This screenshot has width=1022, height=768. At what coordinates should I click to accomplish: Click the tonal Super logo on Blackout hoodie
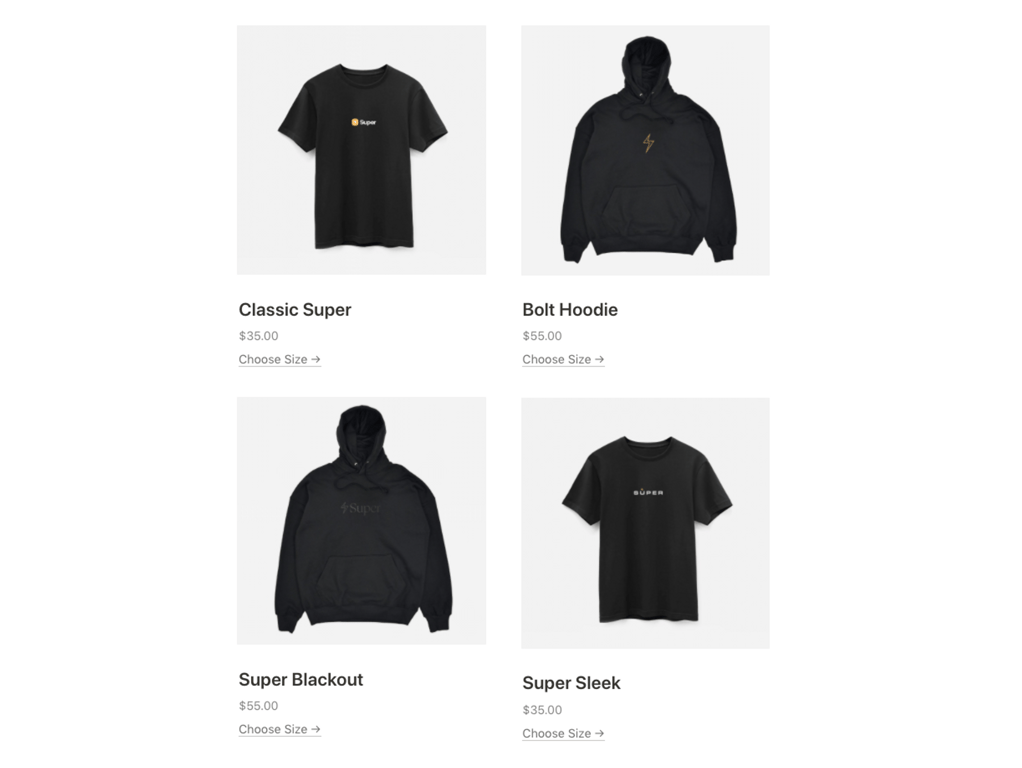(360, 508)
